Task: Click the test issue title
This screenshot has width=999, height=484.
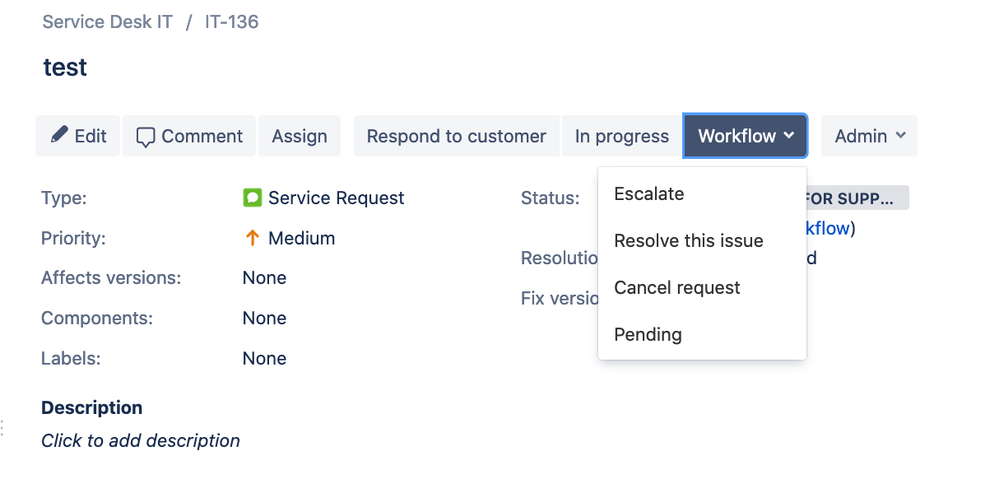Action: tap(65, 68)
